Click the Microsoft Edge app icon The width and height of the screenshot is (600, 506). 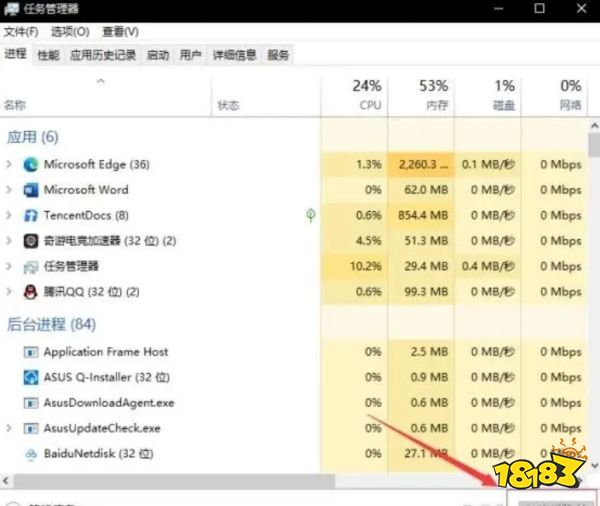[x=31, y=165]
